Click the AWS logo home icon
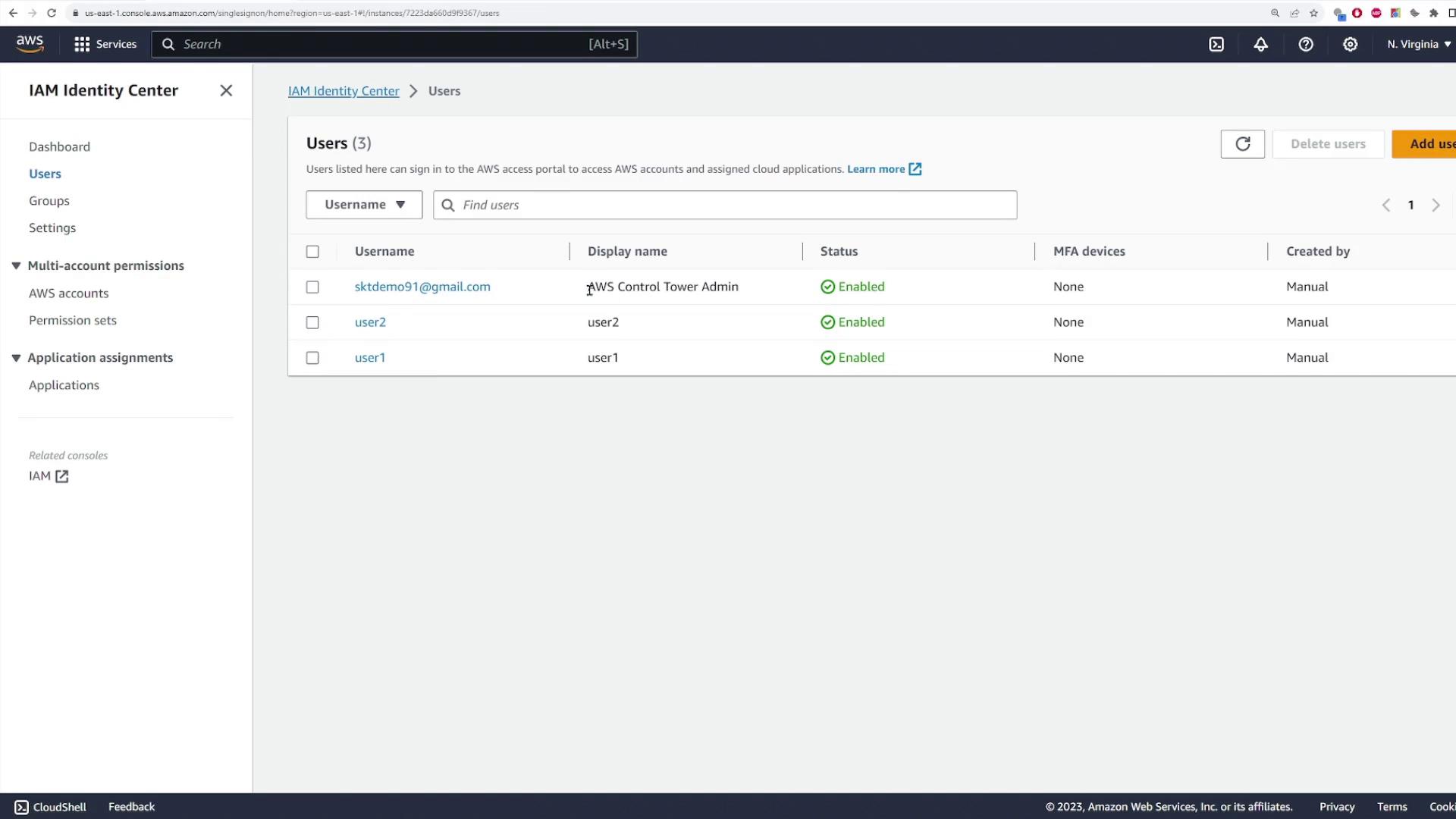 tap(30, 44)
